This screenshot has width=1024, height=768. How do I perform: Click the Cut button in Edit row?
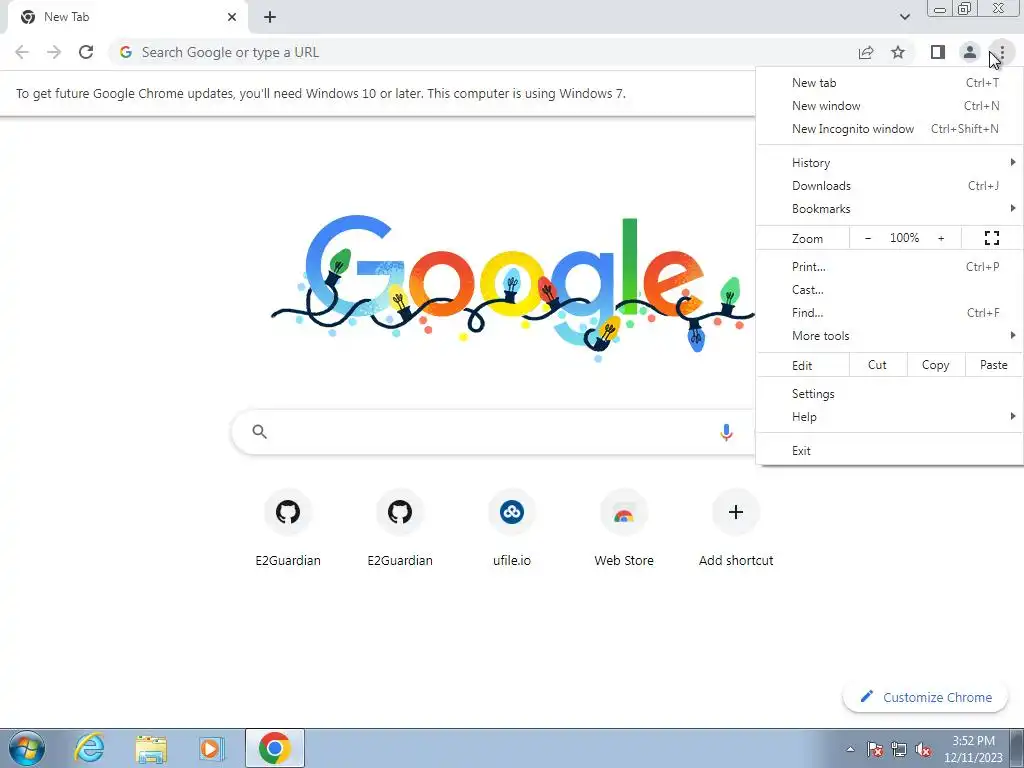pos(878,365)
